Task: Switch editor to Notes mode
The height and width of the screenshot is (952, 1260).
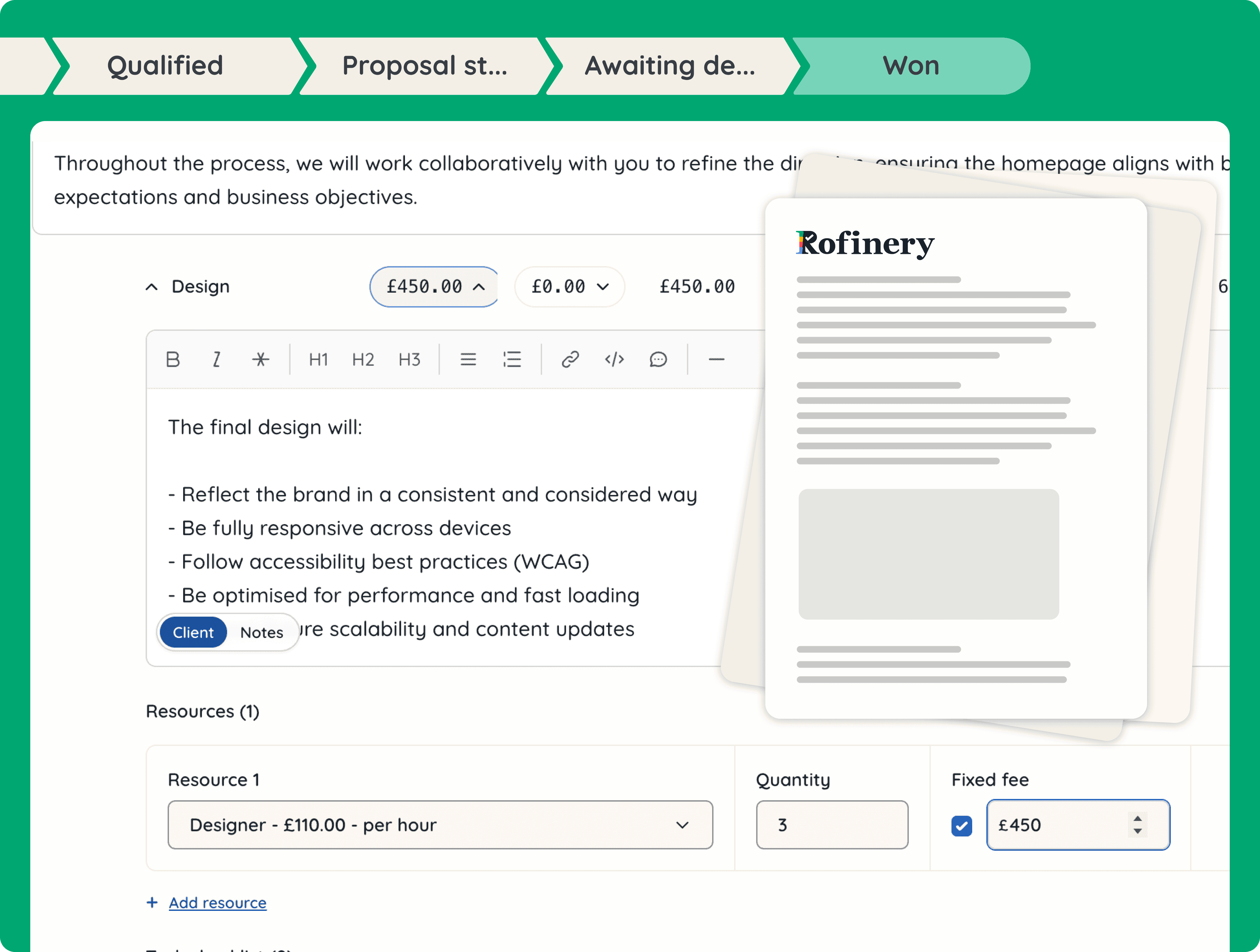Action: tap(262, 632)
